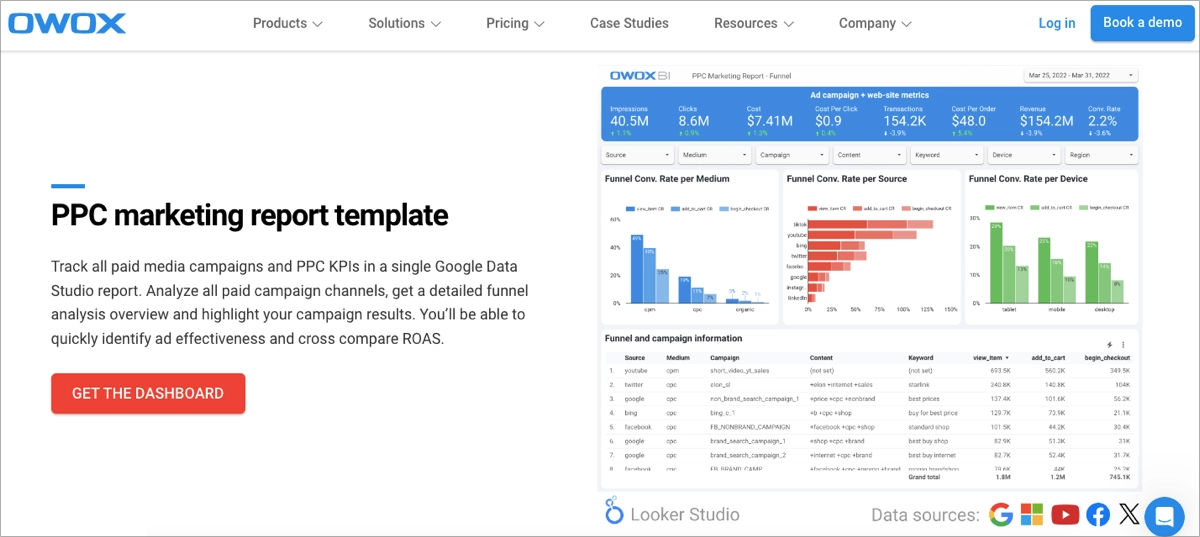Click the tallest blue cpm bar
The image size is (1200, 537).
click(x=636, y=269)
